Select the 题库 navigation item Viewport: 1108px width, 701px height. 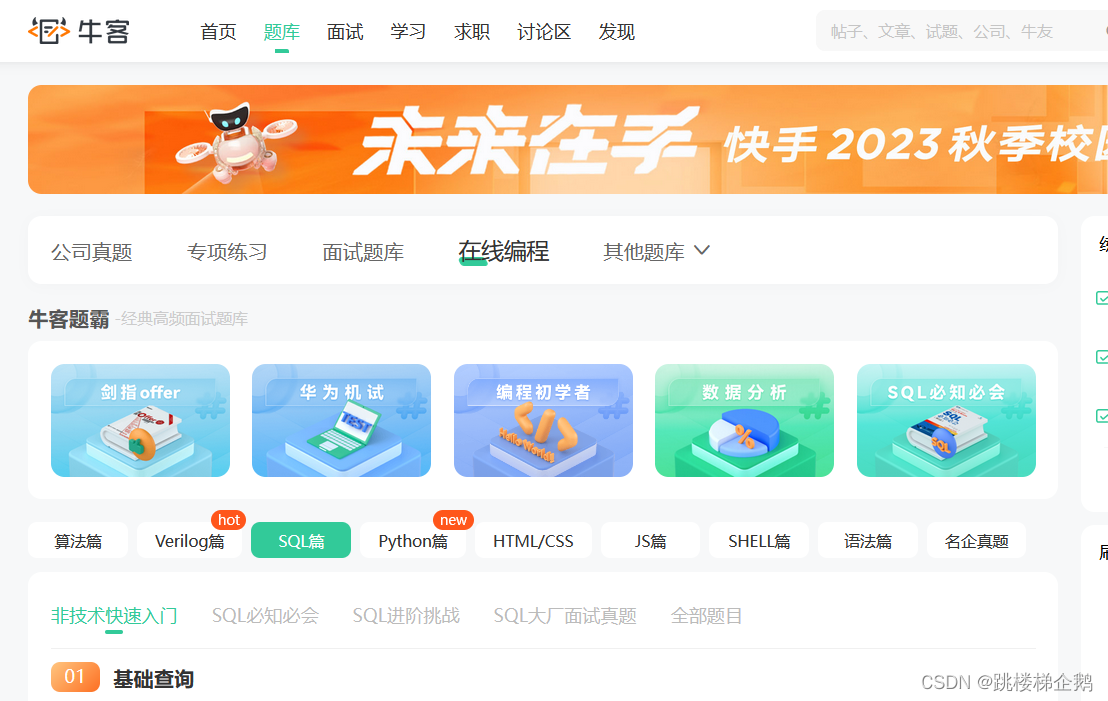tap(281, 32)
